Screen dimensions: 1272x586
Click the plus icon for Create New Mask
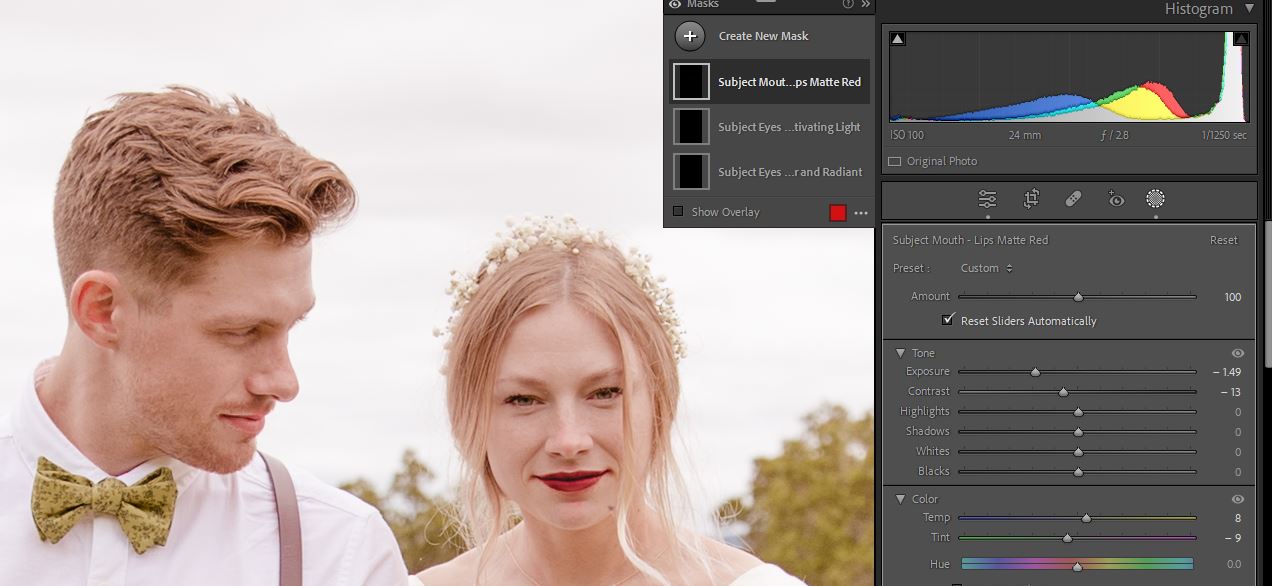point(689,36)
